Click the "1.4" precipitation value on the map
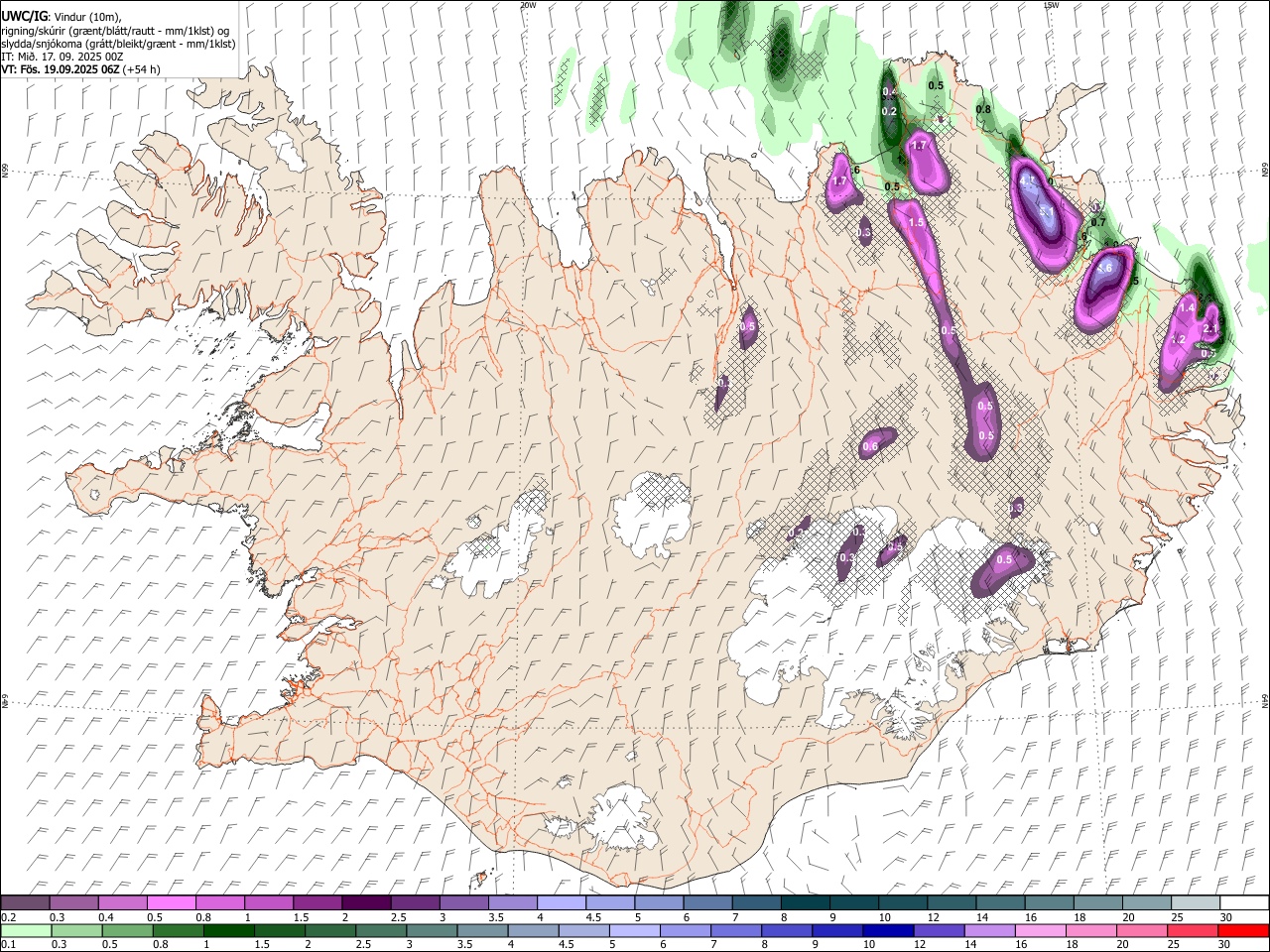 [x=1186, y=308]
